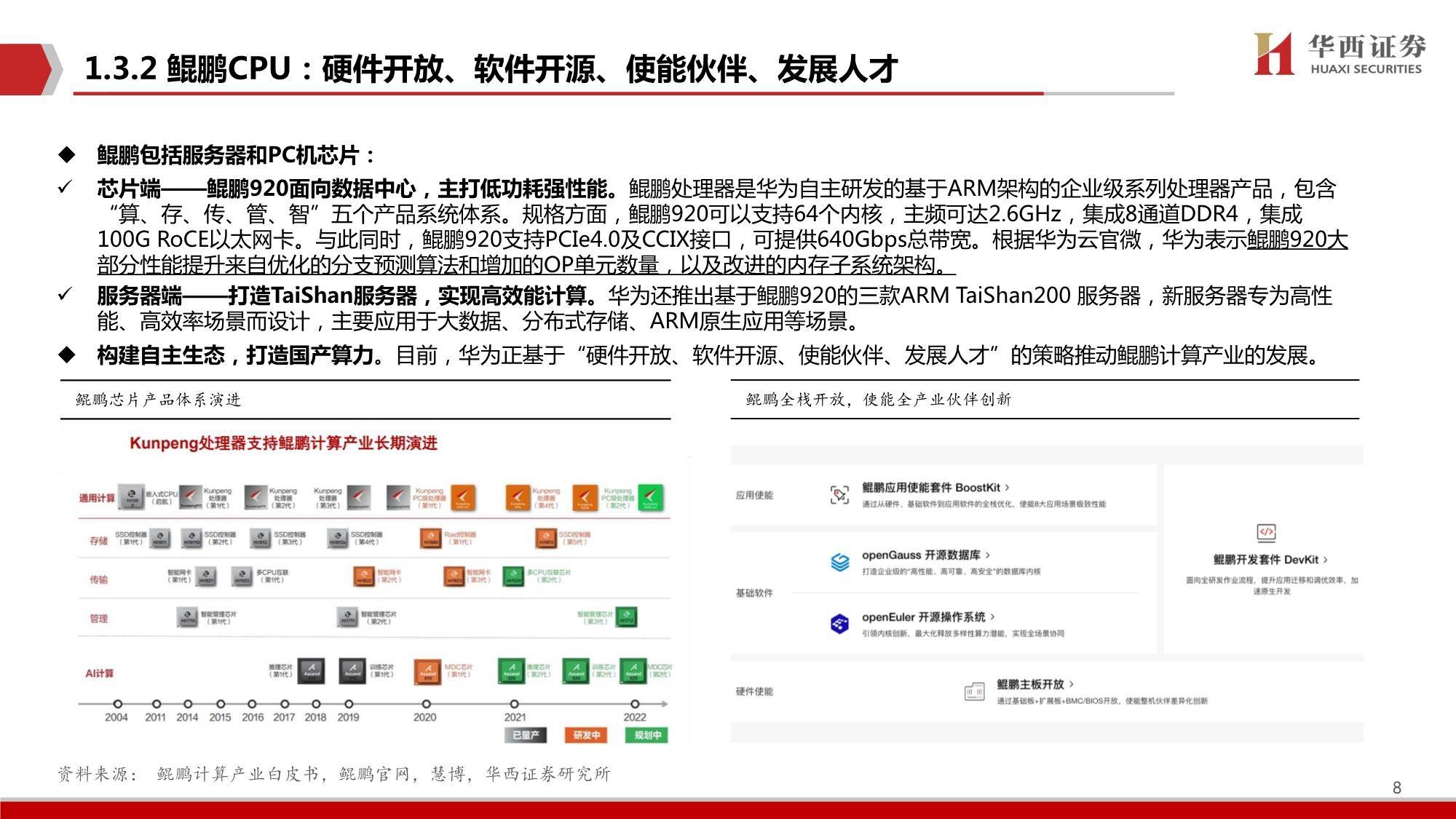This screenshot has width=1456, height=819.
Task: Click the 多CPU互联 1st-gen gray chip
Action: tap(242, 577)
